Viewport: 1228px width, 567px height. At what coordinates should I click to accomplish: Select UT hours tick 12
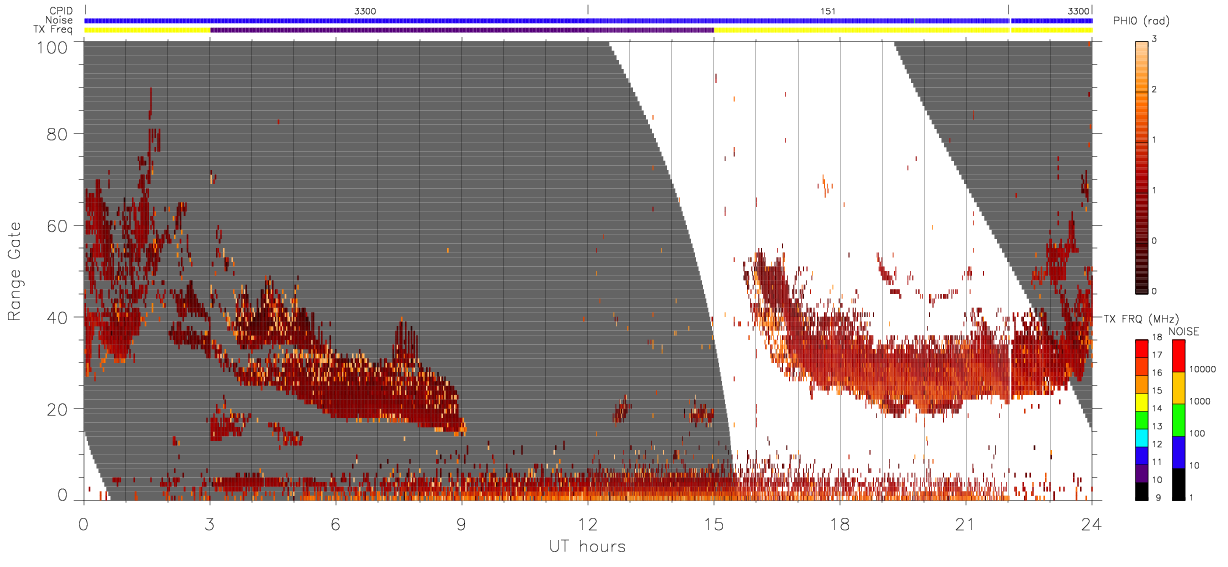tap(588, 523)
